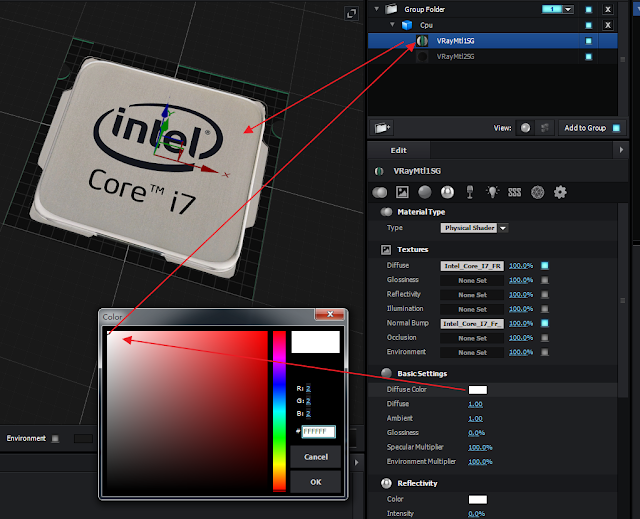The image size is (640, 519).
Task: Click the panel expand arrow right of the color dialog
Action: [x=356, y=462]
